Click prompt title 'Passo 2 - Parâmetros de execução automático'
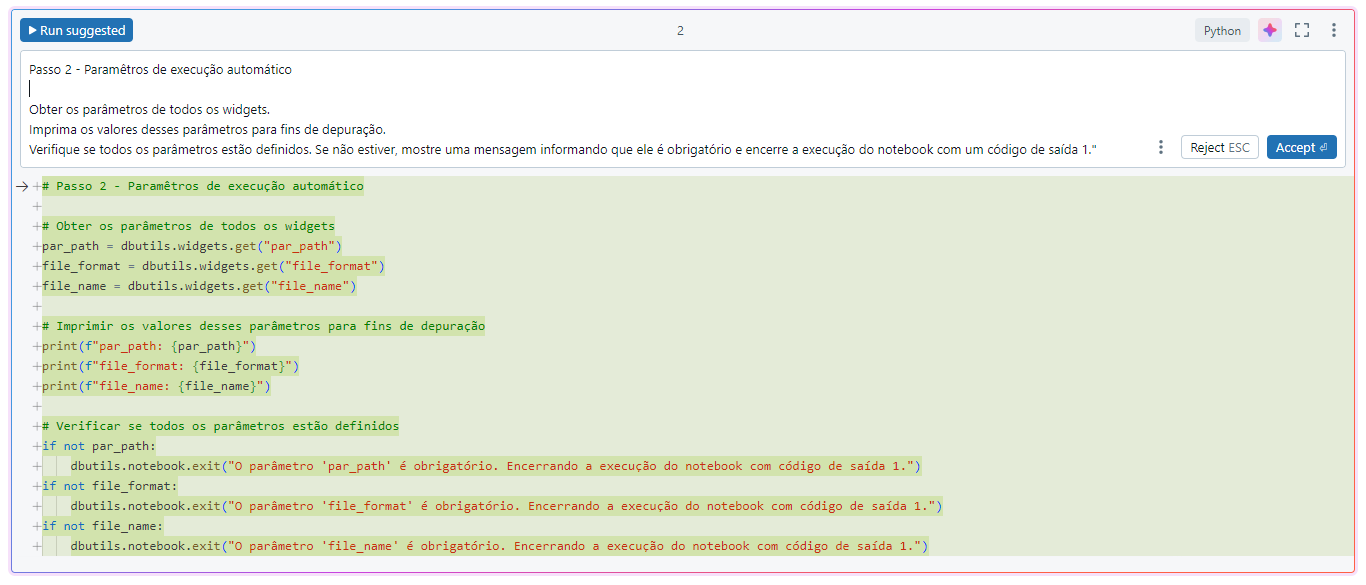 [160, 70]
